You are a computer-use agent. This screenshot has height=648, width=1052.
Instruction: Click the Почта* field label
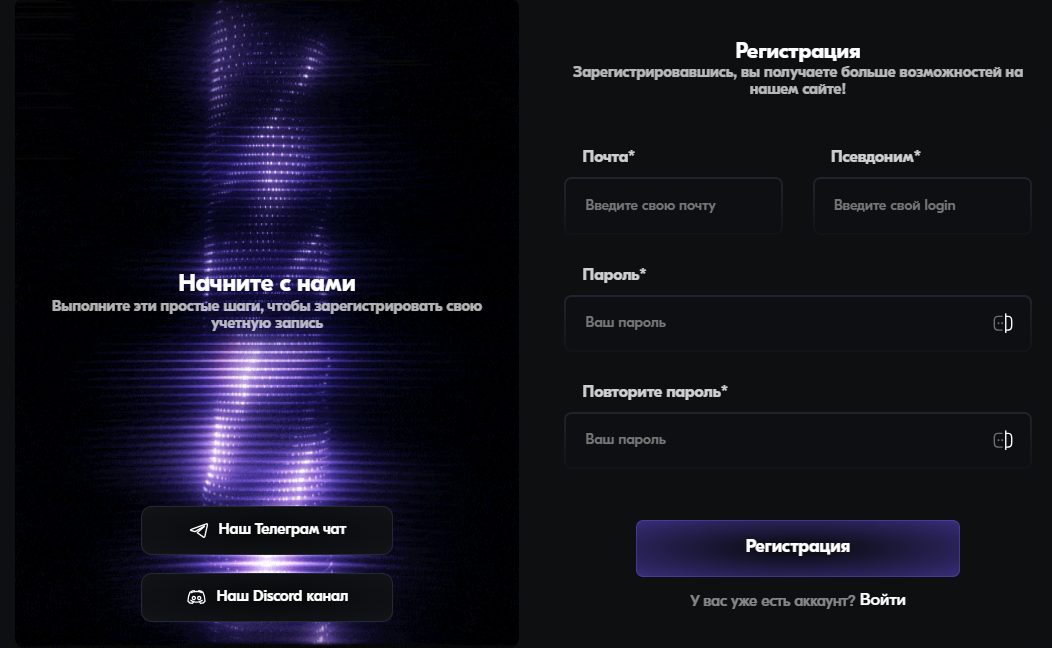coord(609,156)
